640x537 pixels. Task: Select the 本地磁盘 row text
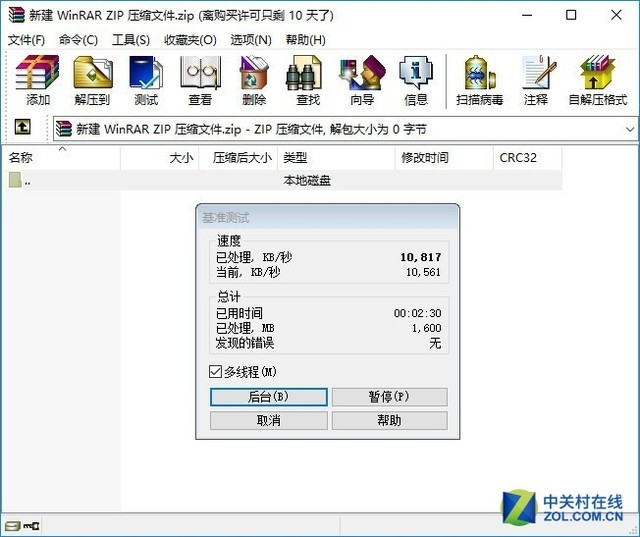307,180
